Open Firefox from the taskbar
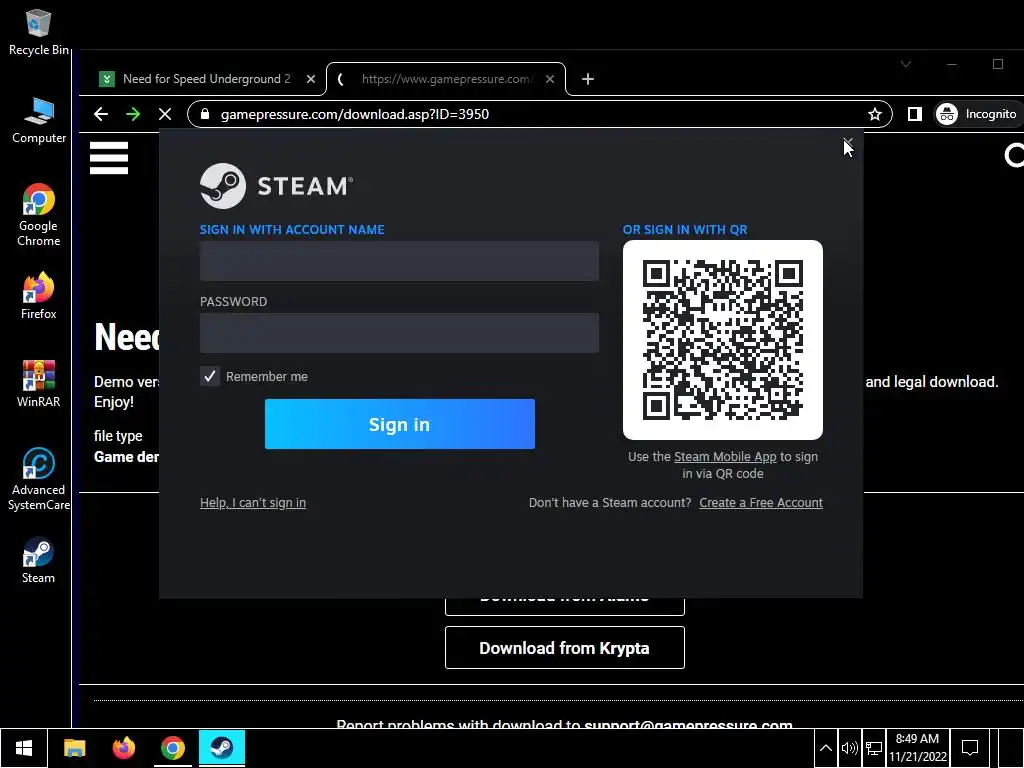This screenshot has height=768, width=1024. coord(123,748)
